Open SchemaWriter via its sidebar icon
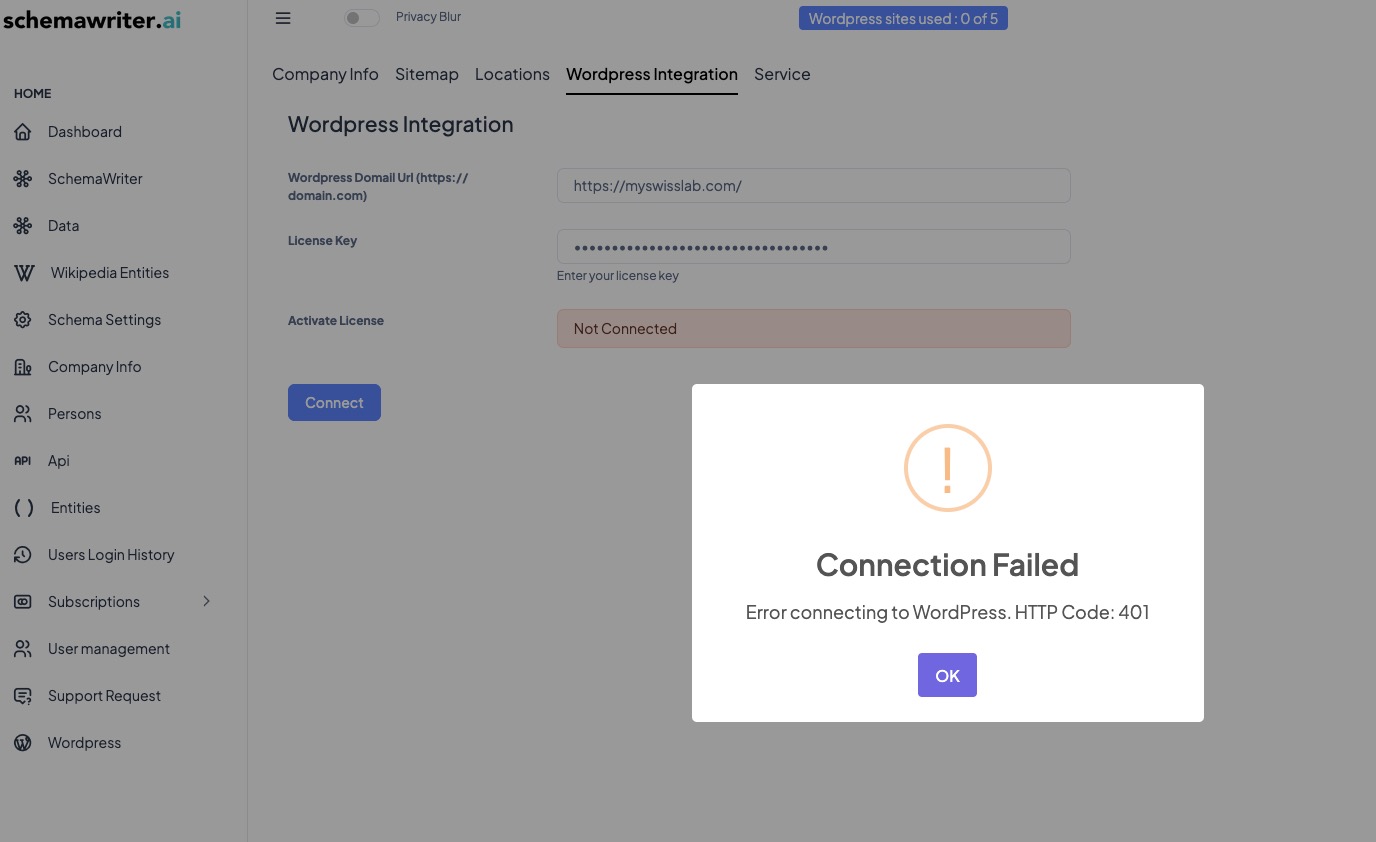The width and height of the screenshot is (1376, 842). point(23,179)
